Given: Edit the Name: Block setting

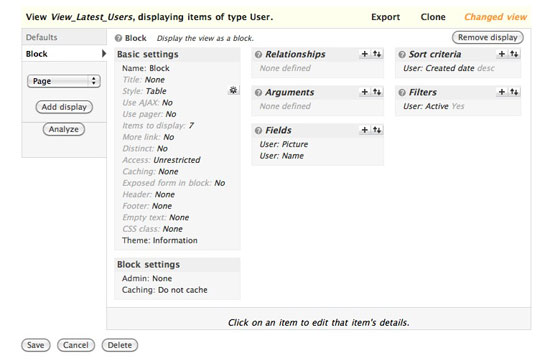Looking at the screenshot, I should pos(146,68).
